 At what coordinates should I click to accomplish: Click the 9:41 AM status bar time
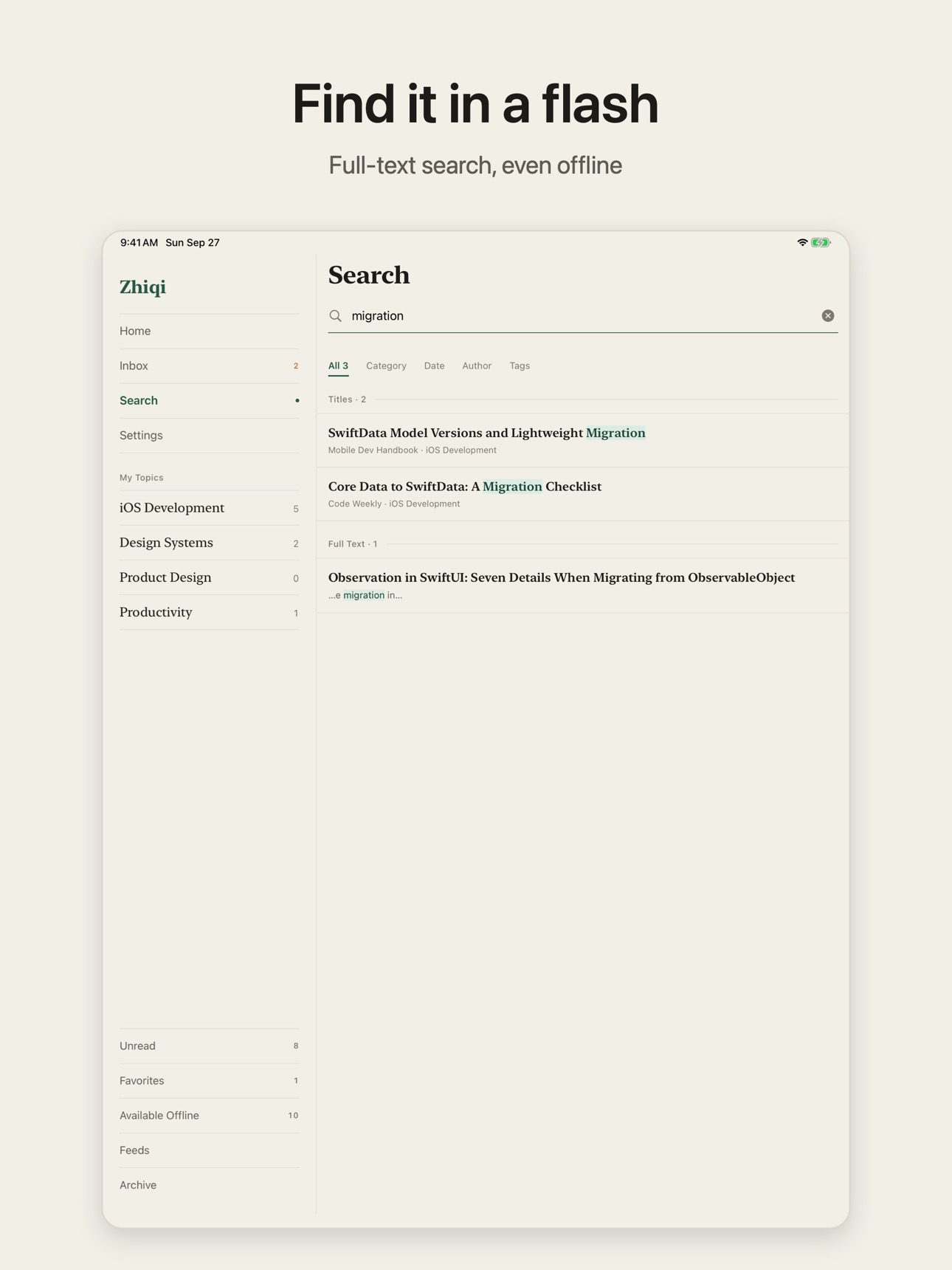[x=139, y=242]
